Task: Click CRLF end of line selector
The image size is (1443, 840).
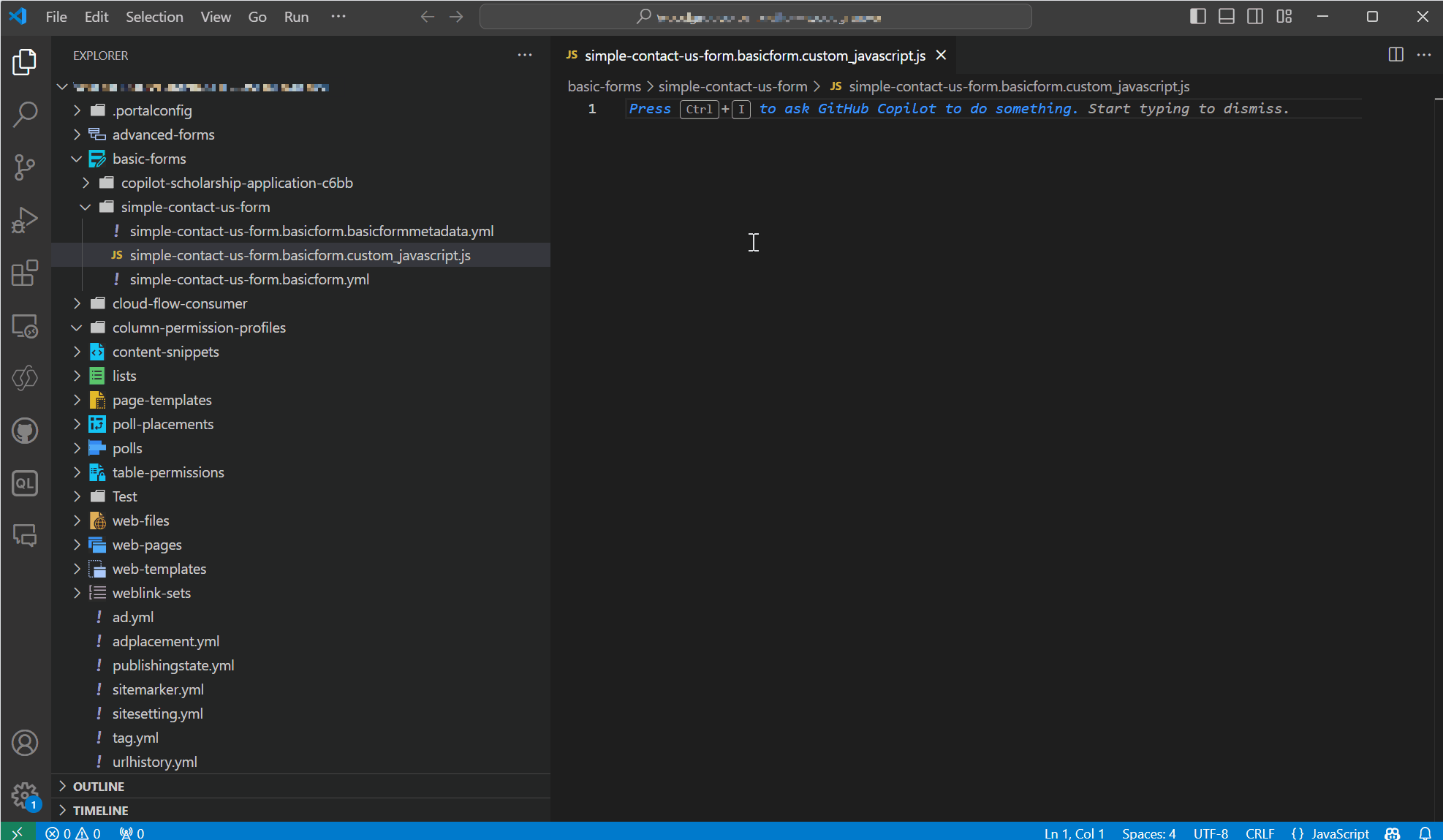Action: (x=1260, y=833)
